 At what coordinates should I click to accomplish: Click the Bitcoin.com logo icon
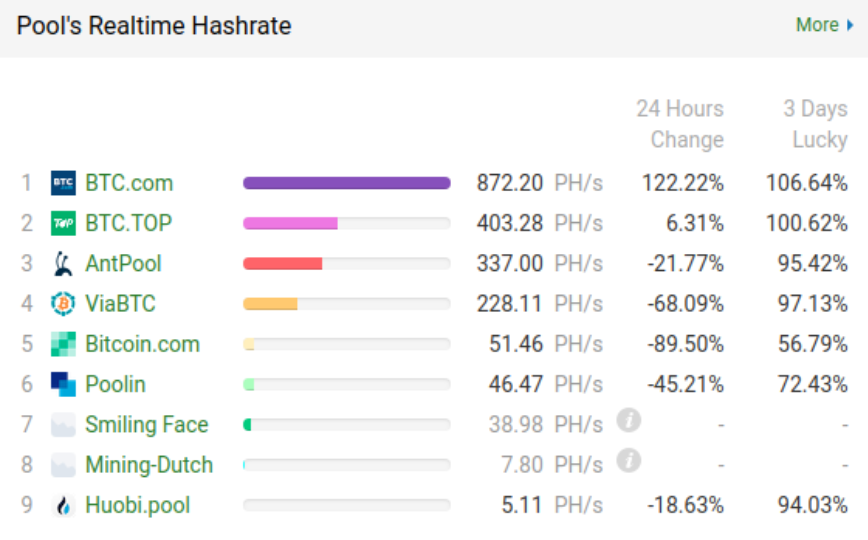point(63,344)
